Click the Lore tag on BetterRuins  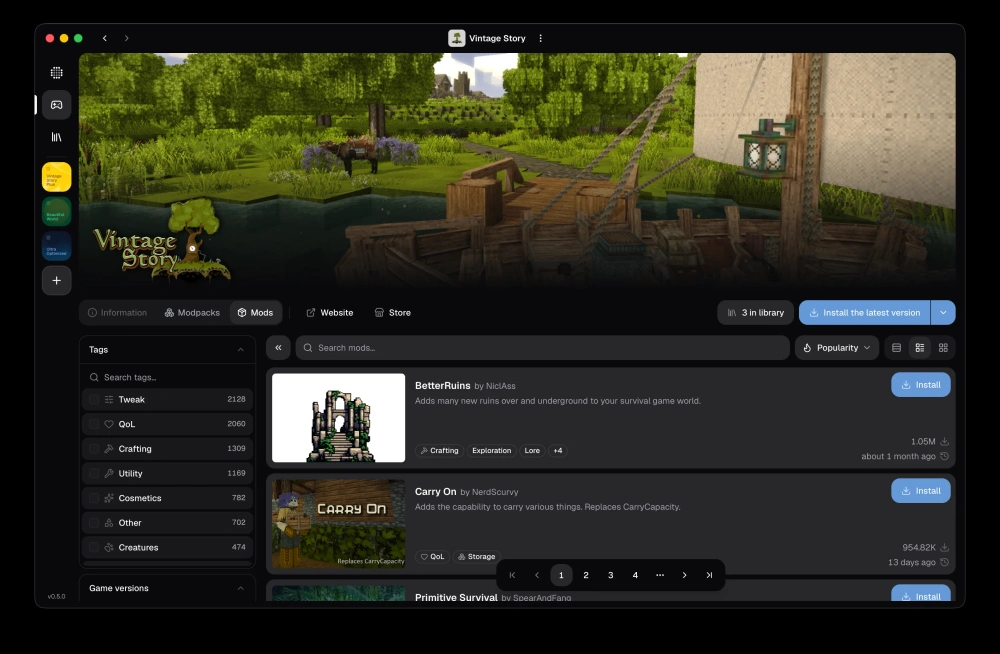pos(532,450)
